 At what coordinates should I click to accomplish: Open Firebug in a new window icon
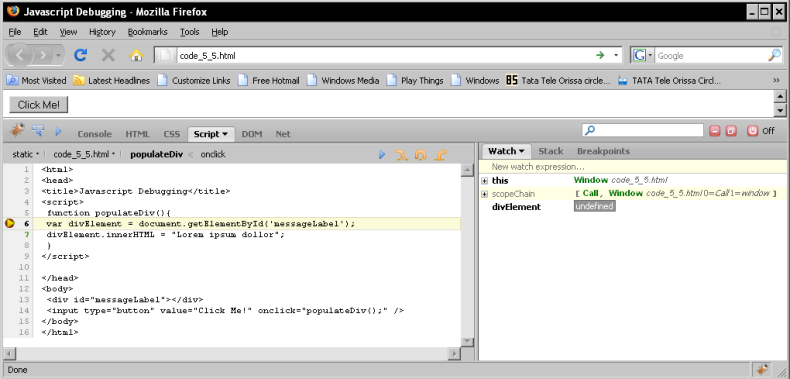[731, 131]
